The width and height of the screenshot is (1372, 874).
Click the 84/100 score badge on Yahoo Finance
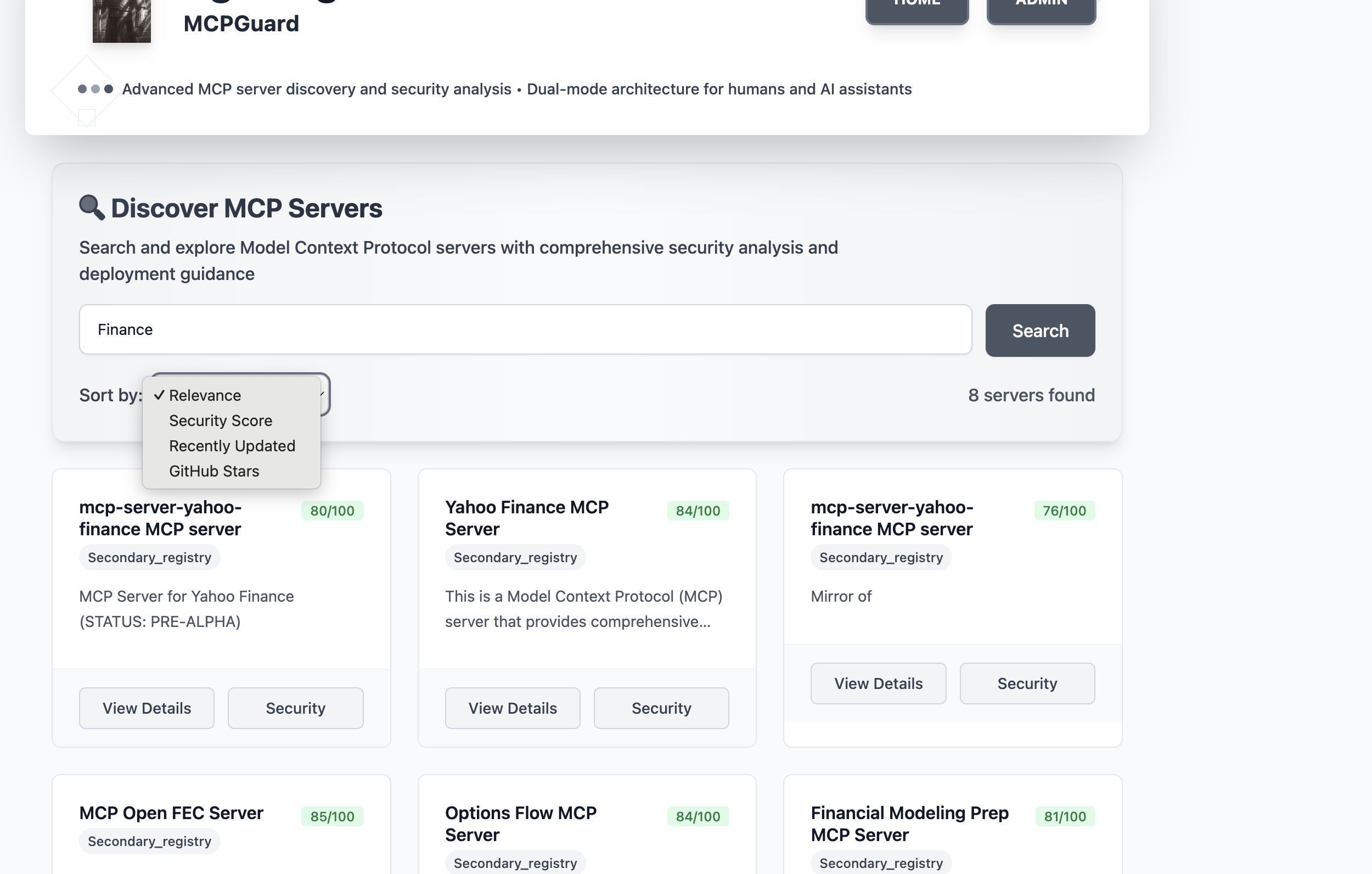point(698,511)
